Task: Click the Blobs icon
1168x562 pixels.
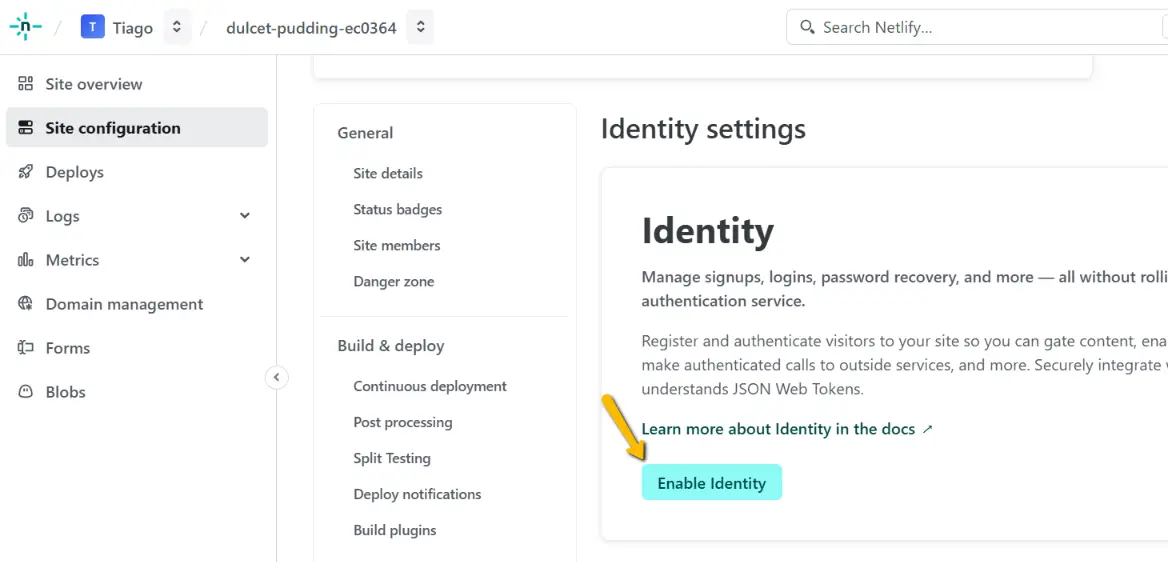Action: (x=25, y=391)
